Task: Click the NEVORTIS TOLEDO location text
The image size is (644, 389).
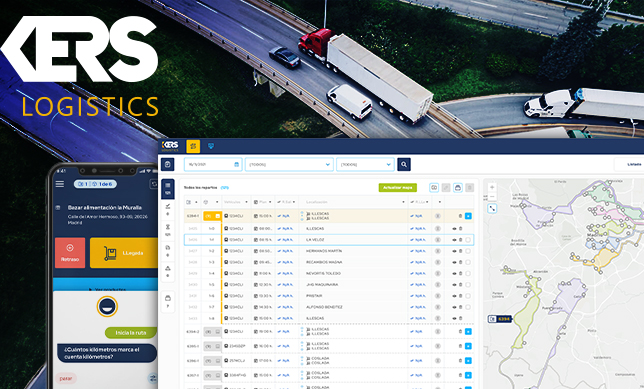Action: coord(324,274)
